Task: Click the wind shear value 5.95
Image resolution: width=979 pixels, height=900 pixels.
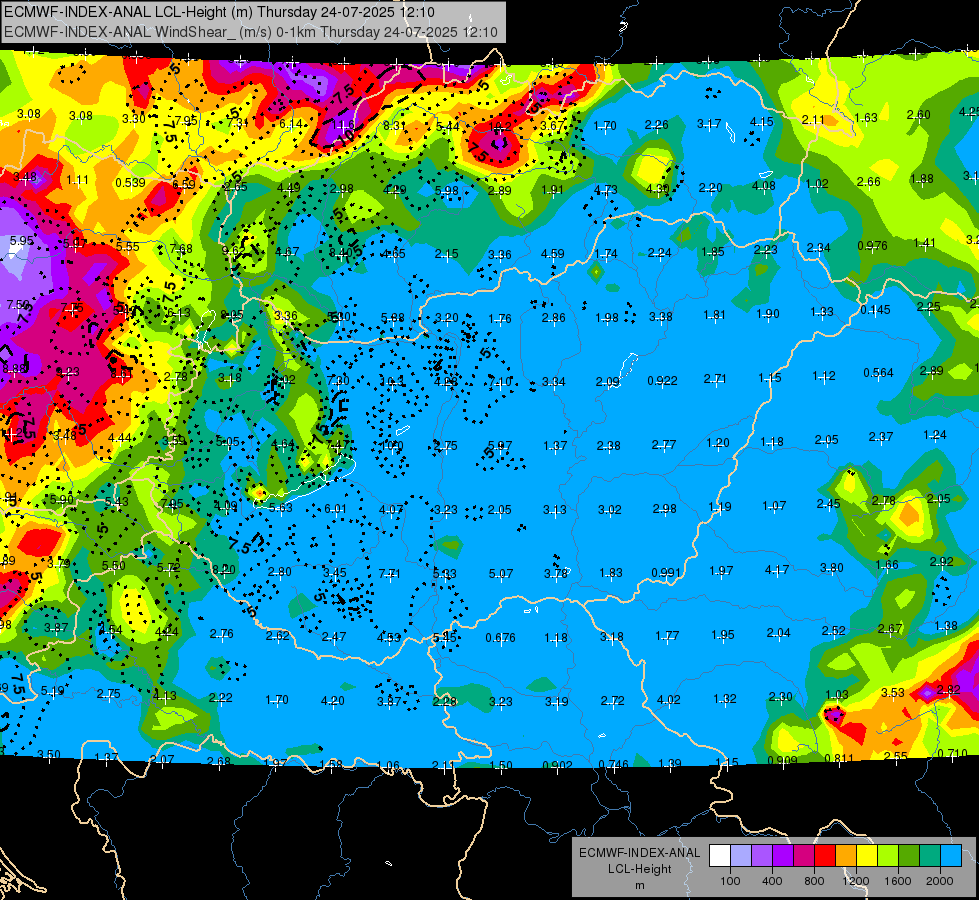Action: [22, 240]
